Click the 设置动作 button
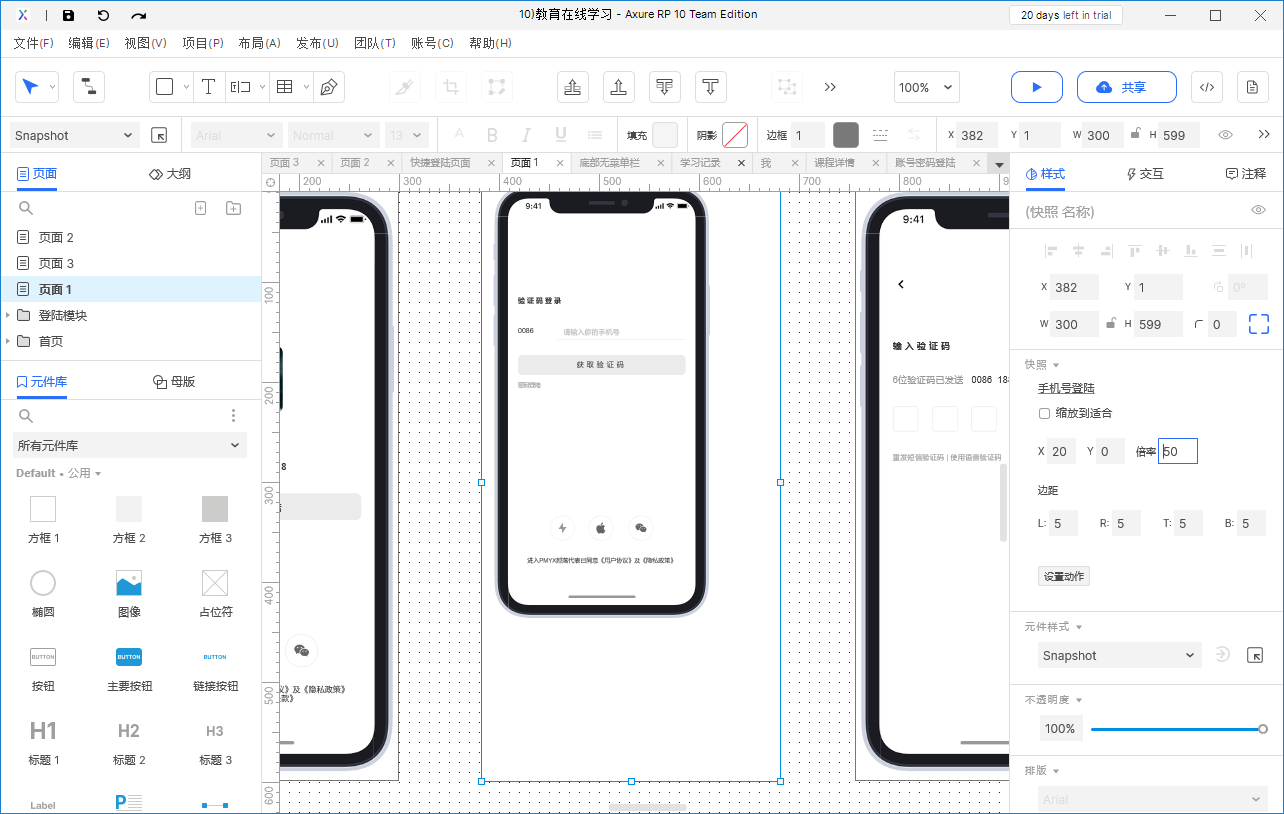 point(1064,576)
